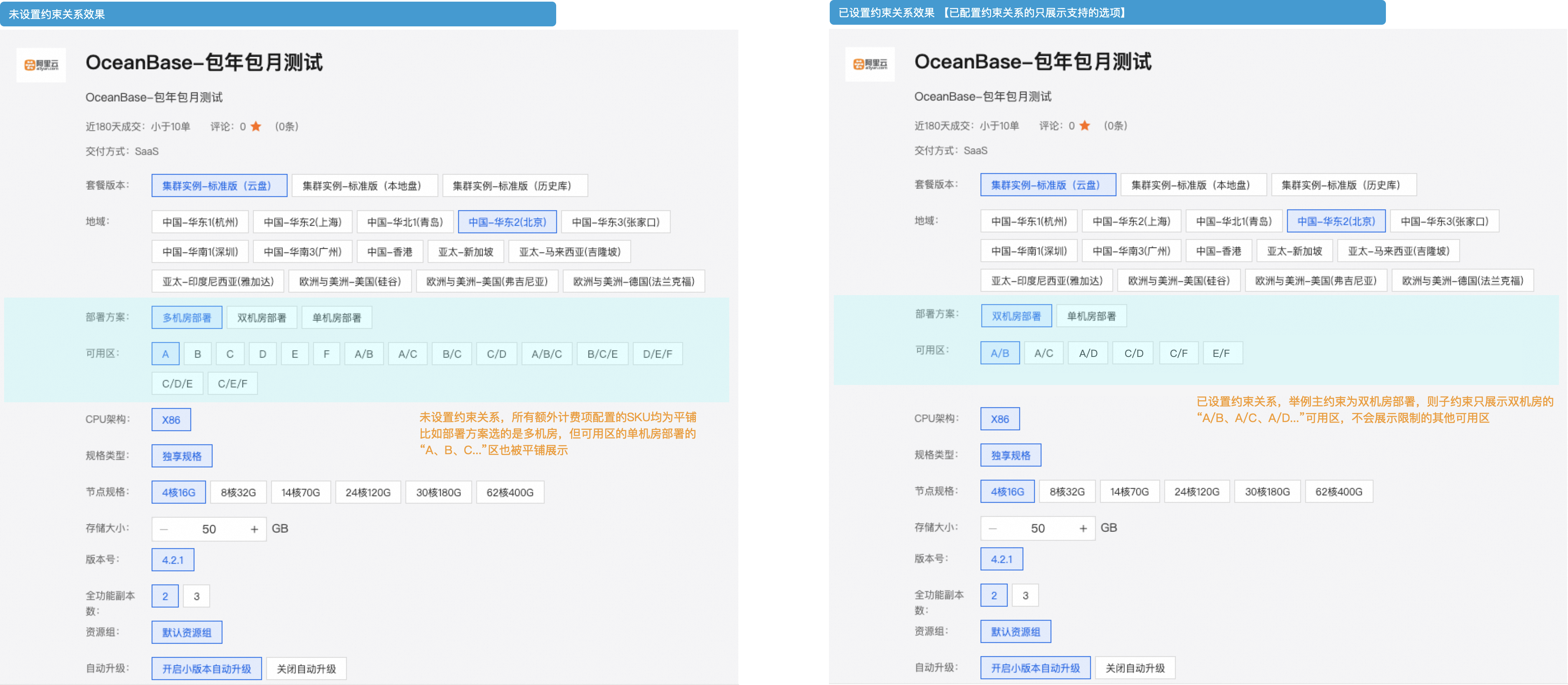Choose region 中国-华北1(青岛) in the left panel
Screen dimensions: 1568x685
point(405,222)
